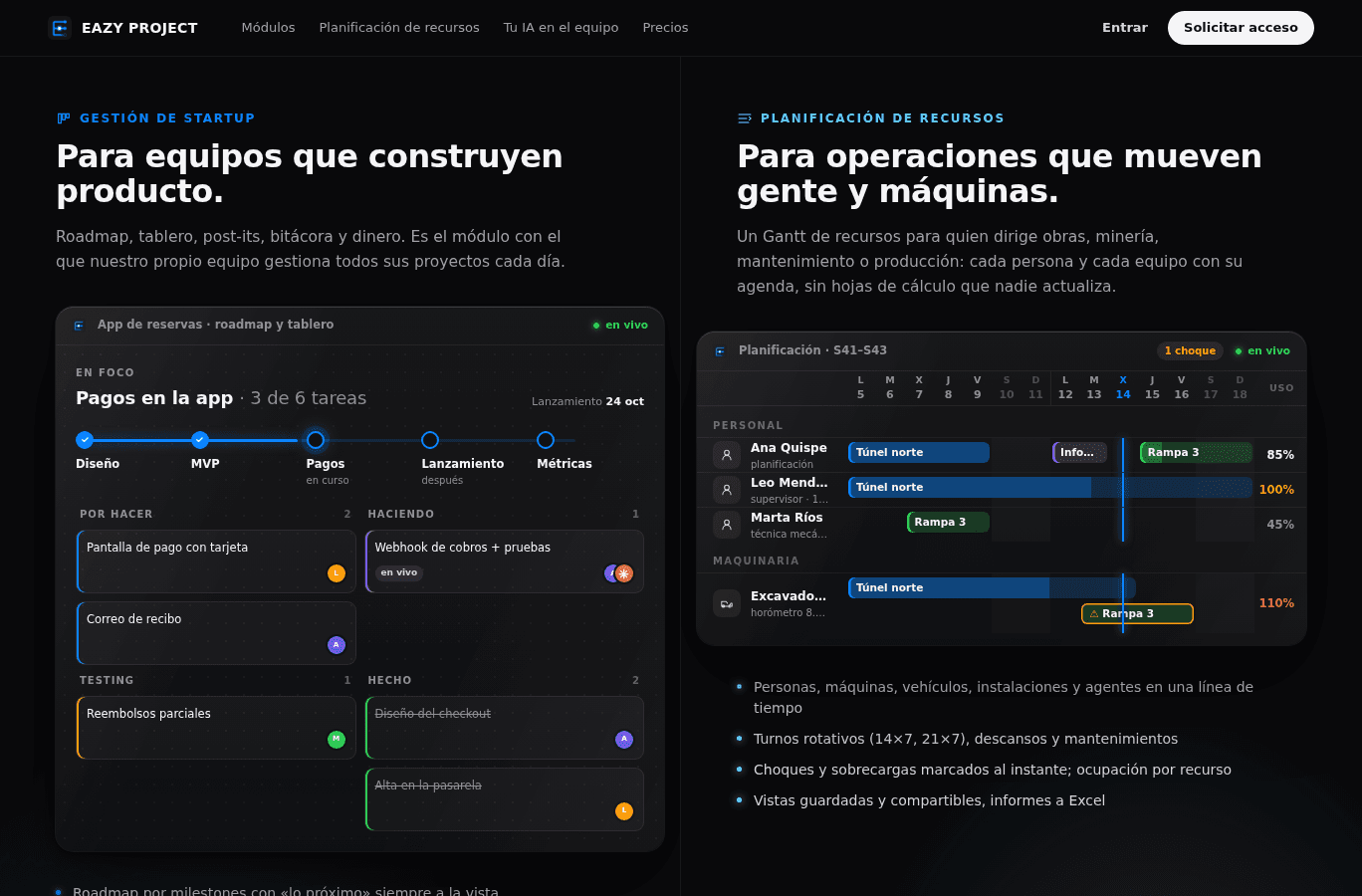Select day X 14 in the Gantt header
The width and height of the screenshot is (1362, 896).
[1123, 387]
